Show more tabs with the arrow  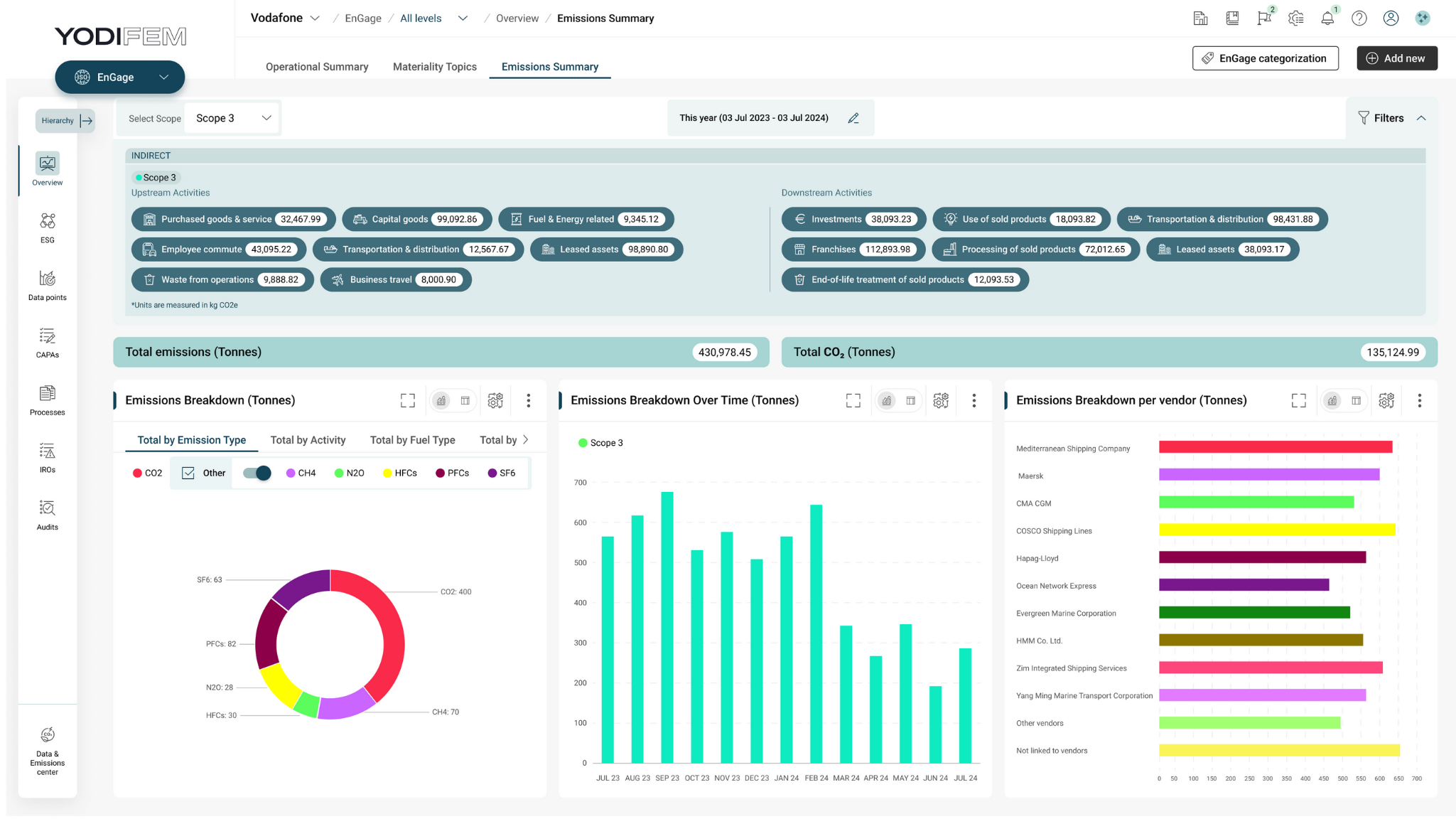coord(526,439)
